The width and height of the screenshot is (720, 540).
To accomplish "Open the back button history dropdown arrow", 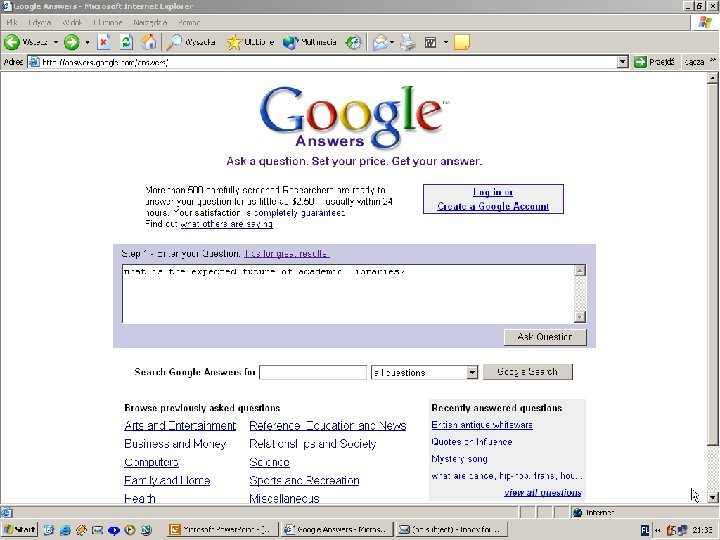I will coord(56,42).
